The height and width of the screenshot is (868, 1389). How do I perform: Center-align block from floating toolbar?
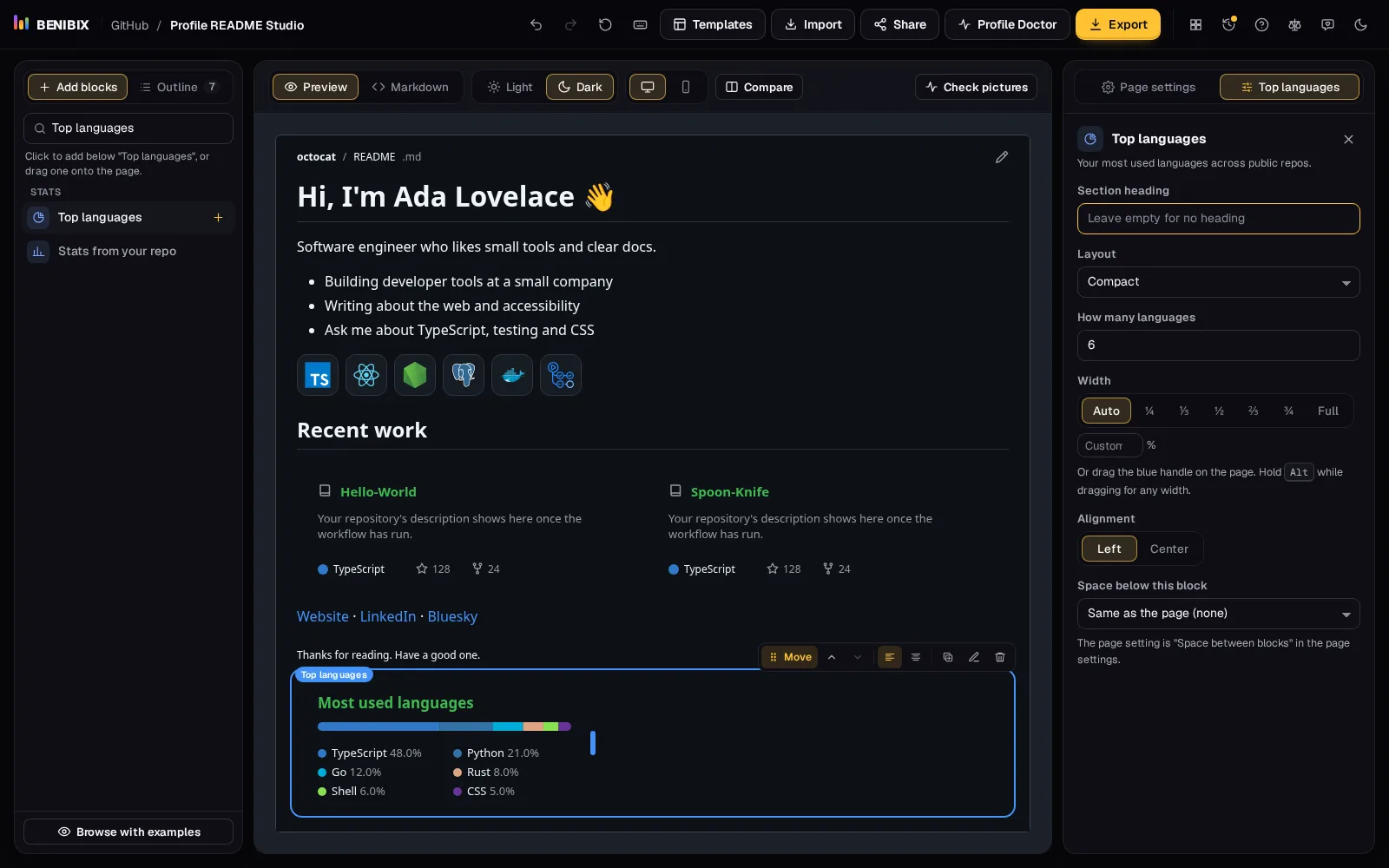tap(916, 657)
